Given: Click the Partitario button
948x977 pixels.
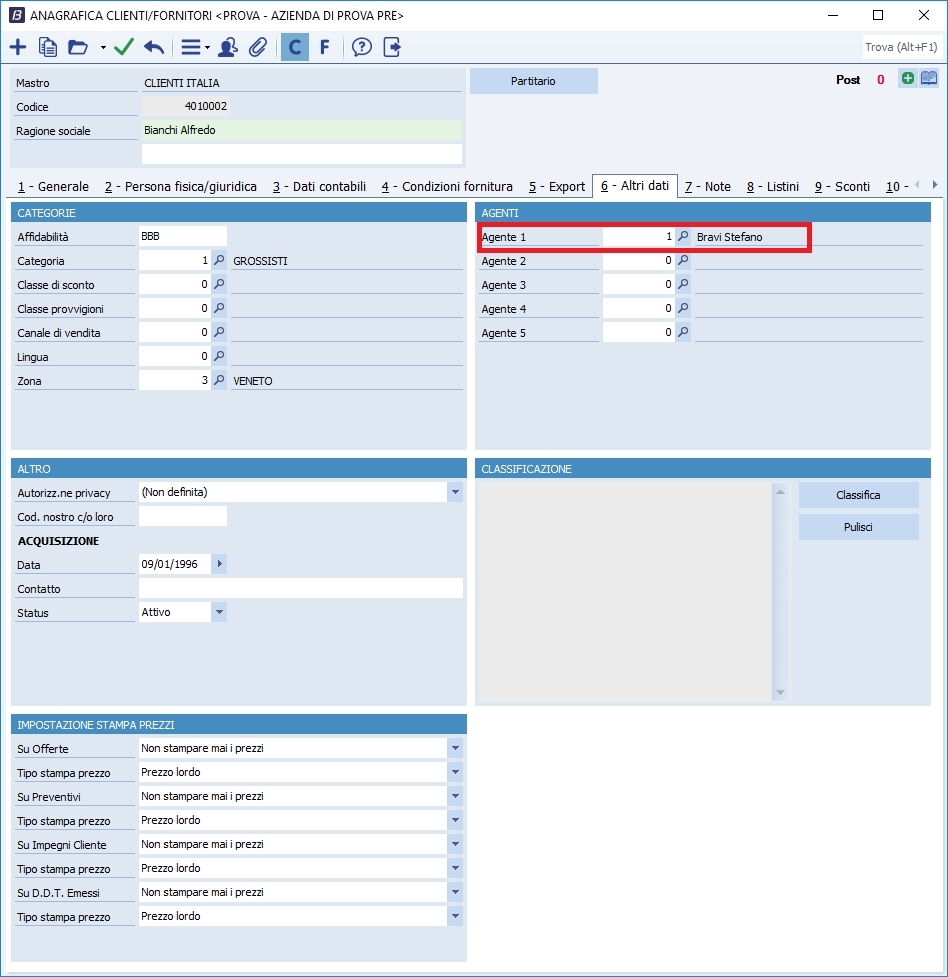Looking at the screenshot, I should pos(534,81).
